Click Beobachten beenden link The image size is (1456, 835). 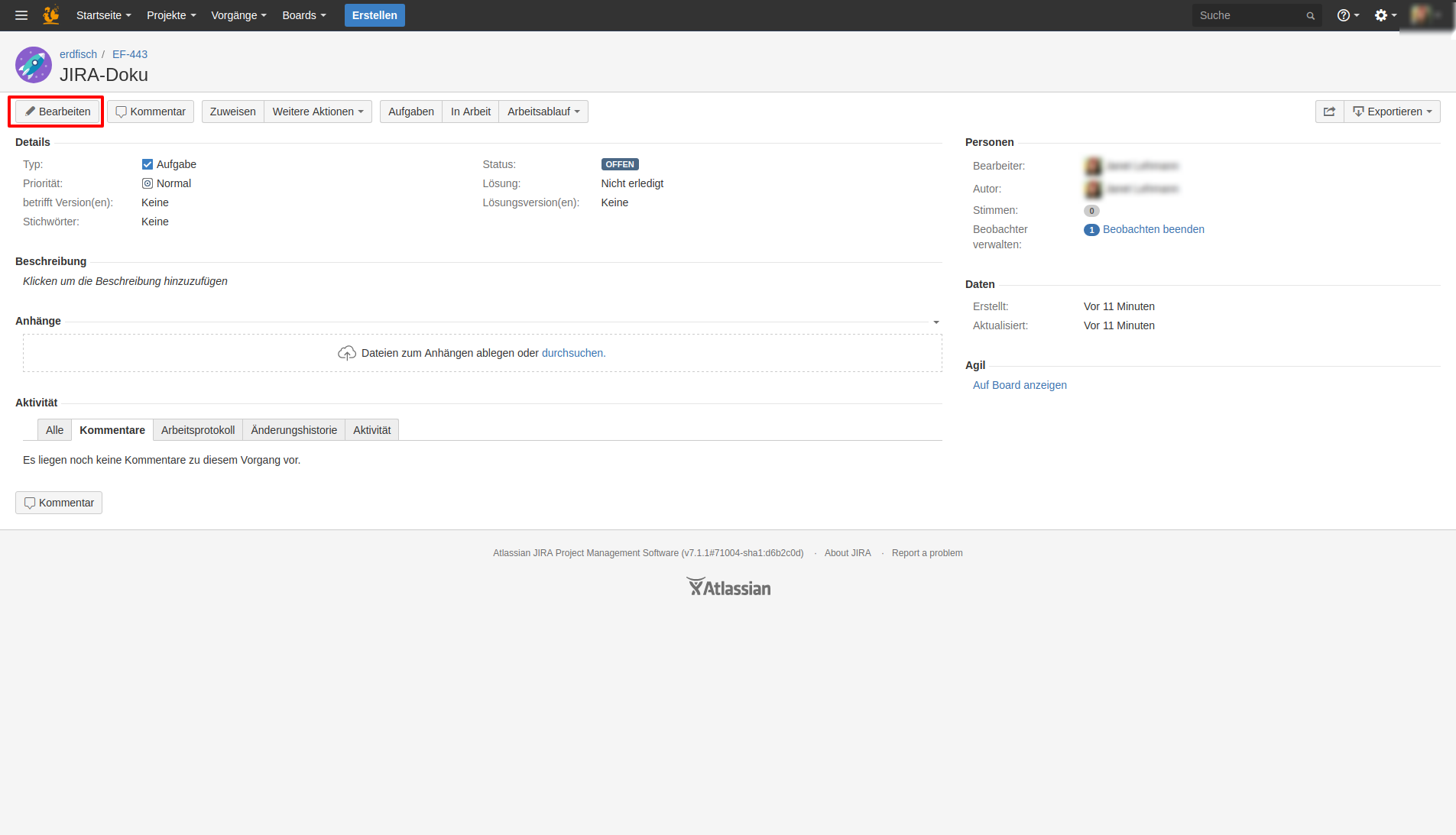tap(1153, 229)
